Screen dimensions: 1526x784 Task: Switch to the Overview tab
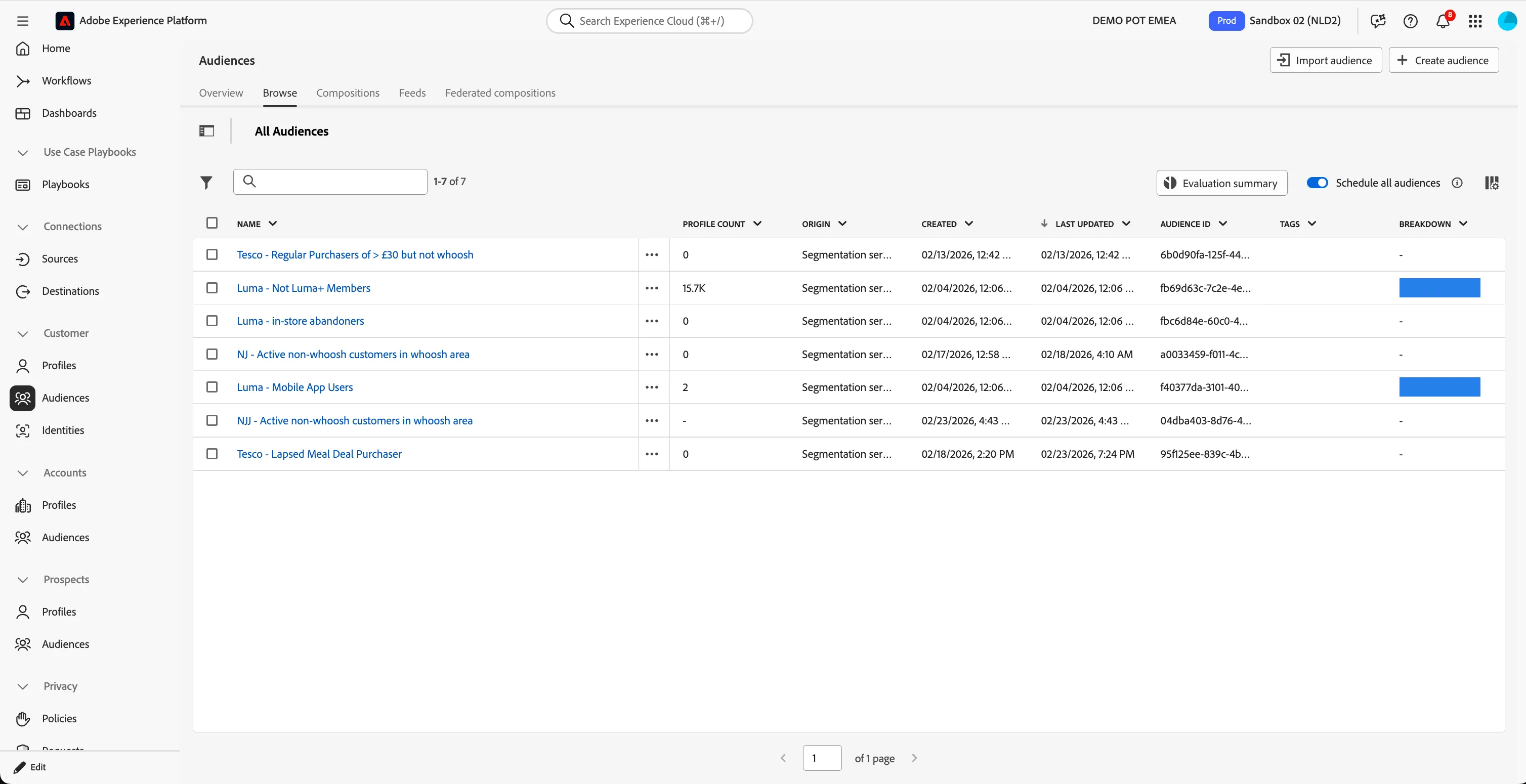221,93
